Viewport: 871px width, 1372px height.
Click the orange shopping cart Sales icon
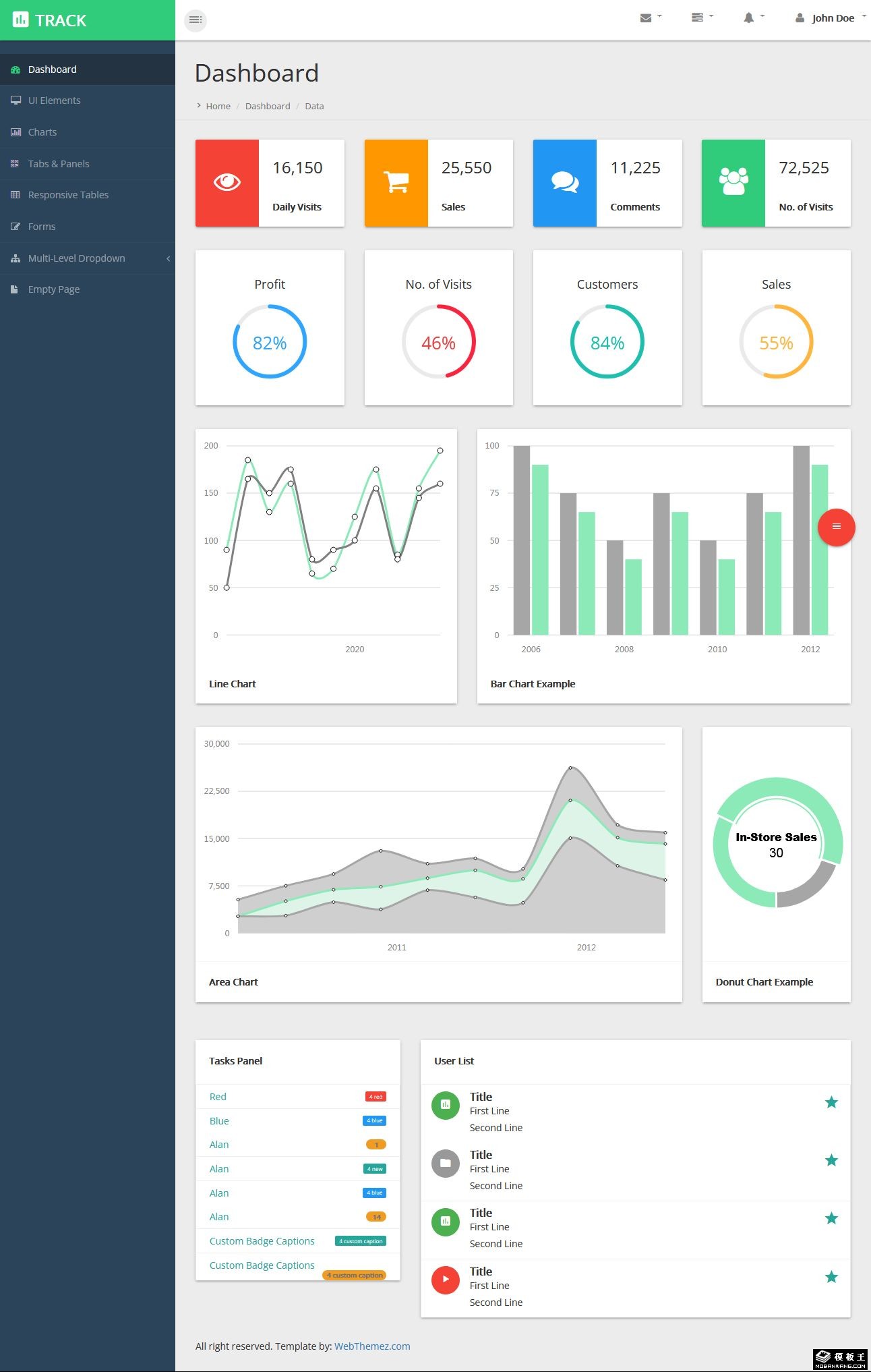[396, 182]
